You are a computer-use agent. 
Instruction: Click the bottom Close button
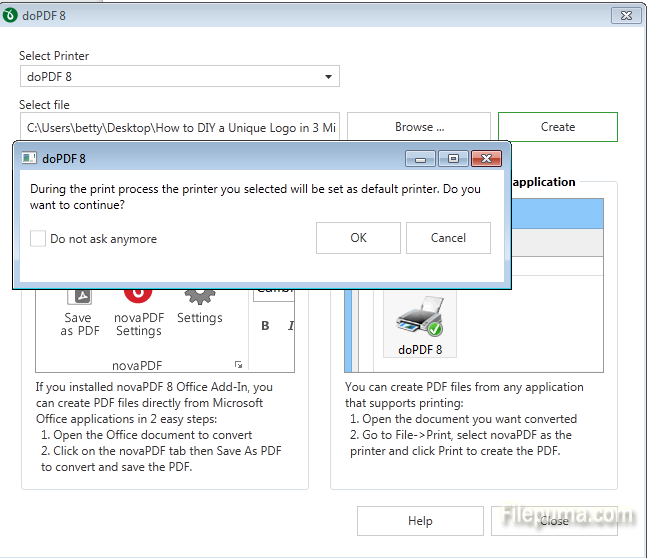pos(554,521)
